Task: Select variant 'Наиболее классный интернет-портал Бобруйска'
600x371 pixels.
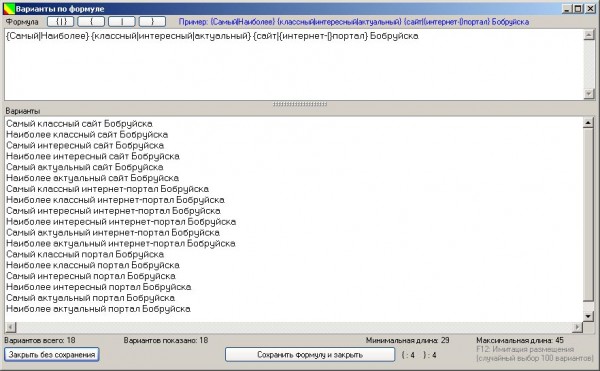Action: 116,200
